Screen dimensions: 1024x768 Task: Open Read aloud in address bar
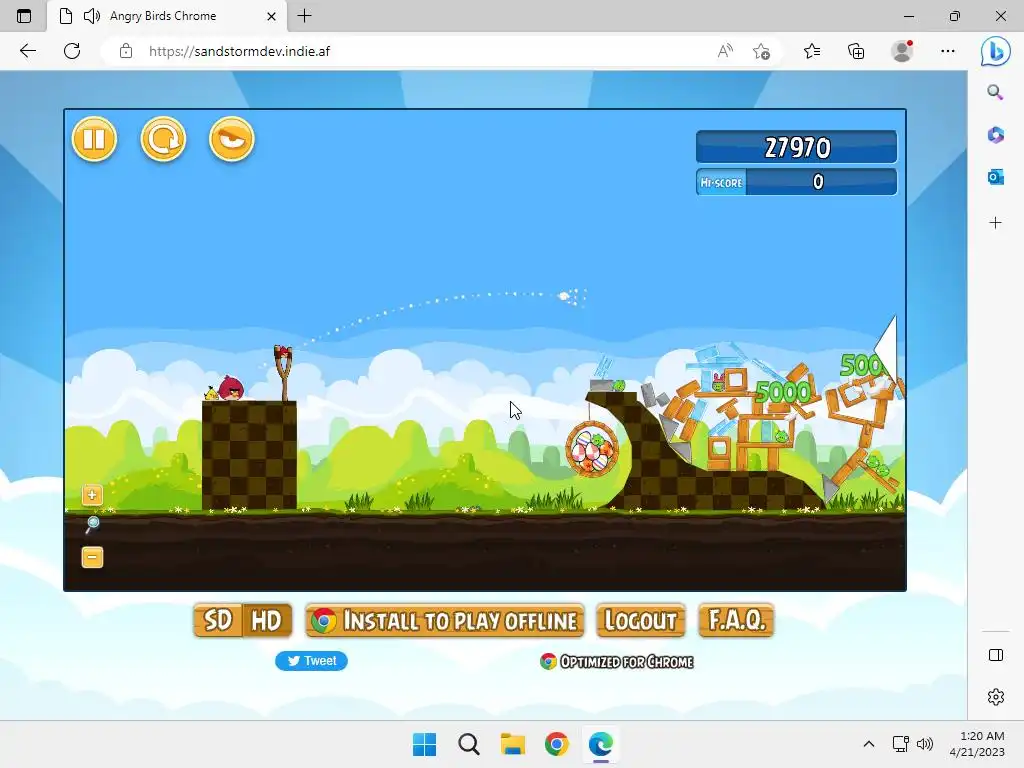[x=725, y=51]
